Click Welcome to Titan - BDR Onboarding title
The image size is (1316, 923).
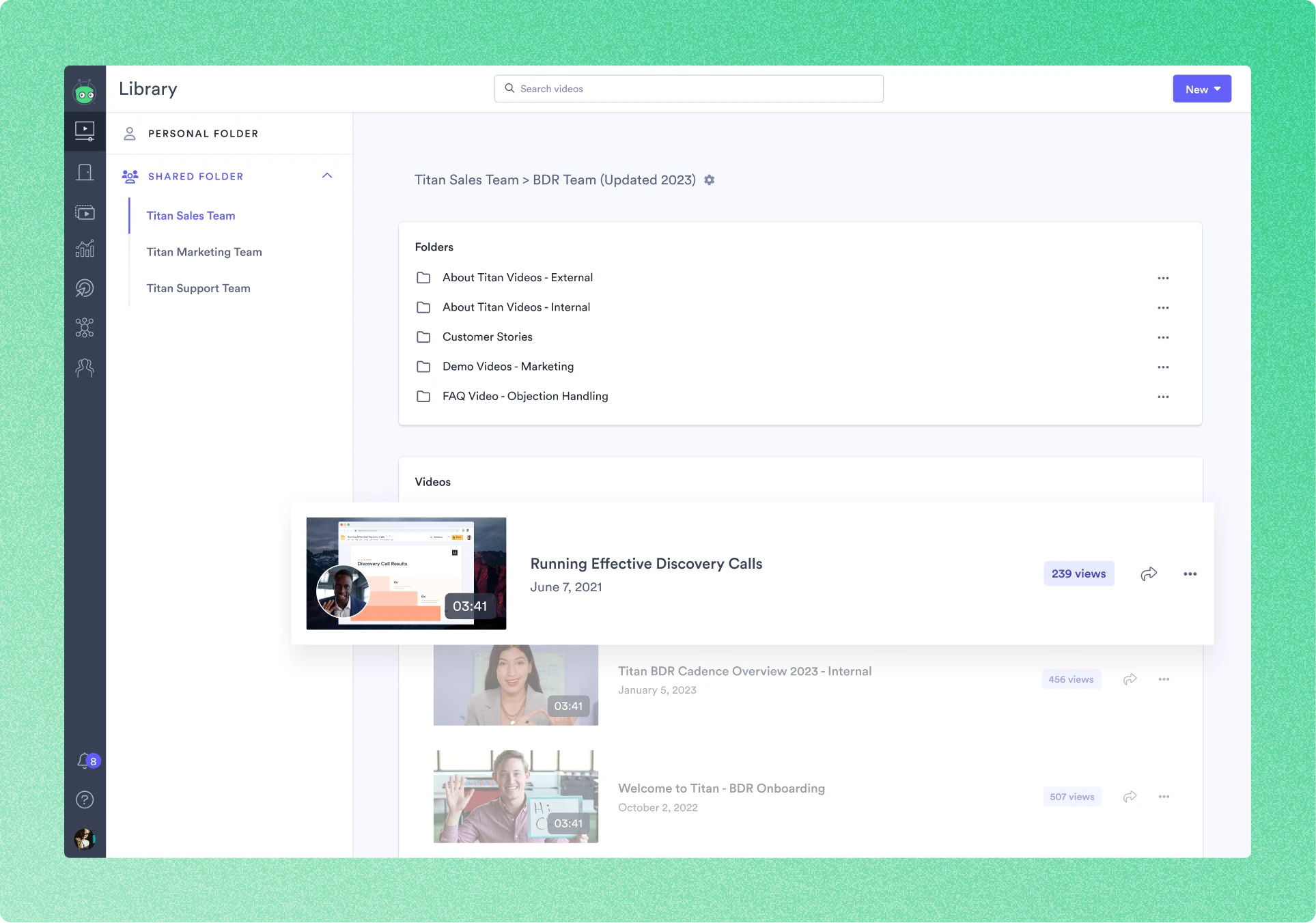tap(721, 789)
